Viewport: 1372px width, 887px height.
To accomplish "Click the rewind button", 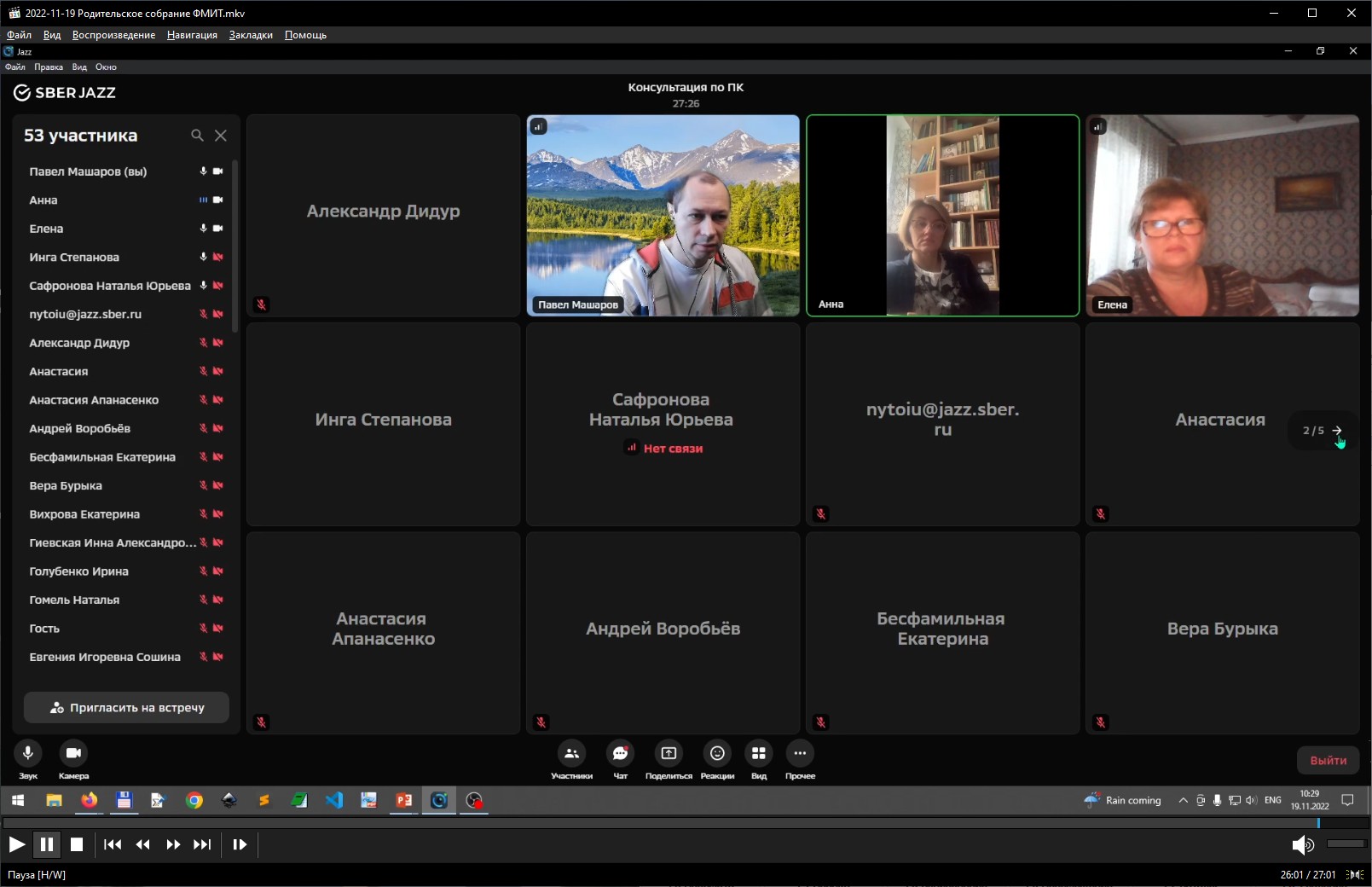I will (x=142, y=844).
